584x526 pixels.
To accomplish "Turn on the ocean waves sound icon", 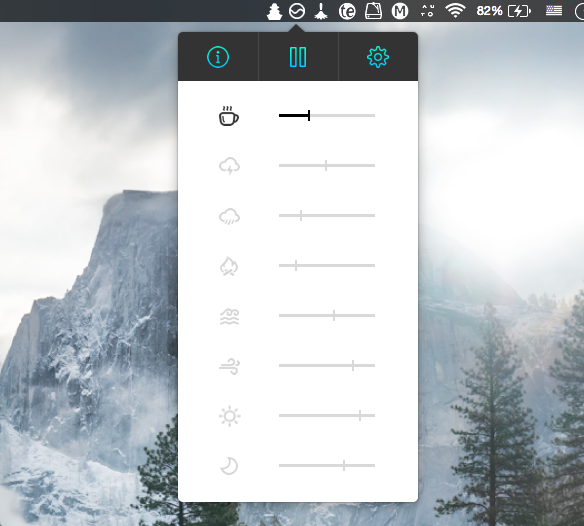I will point(229,317).
